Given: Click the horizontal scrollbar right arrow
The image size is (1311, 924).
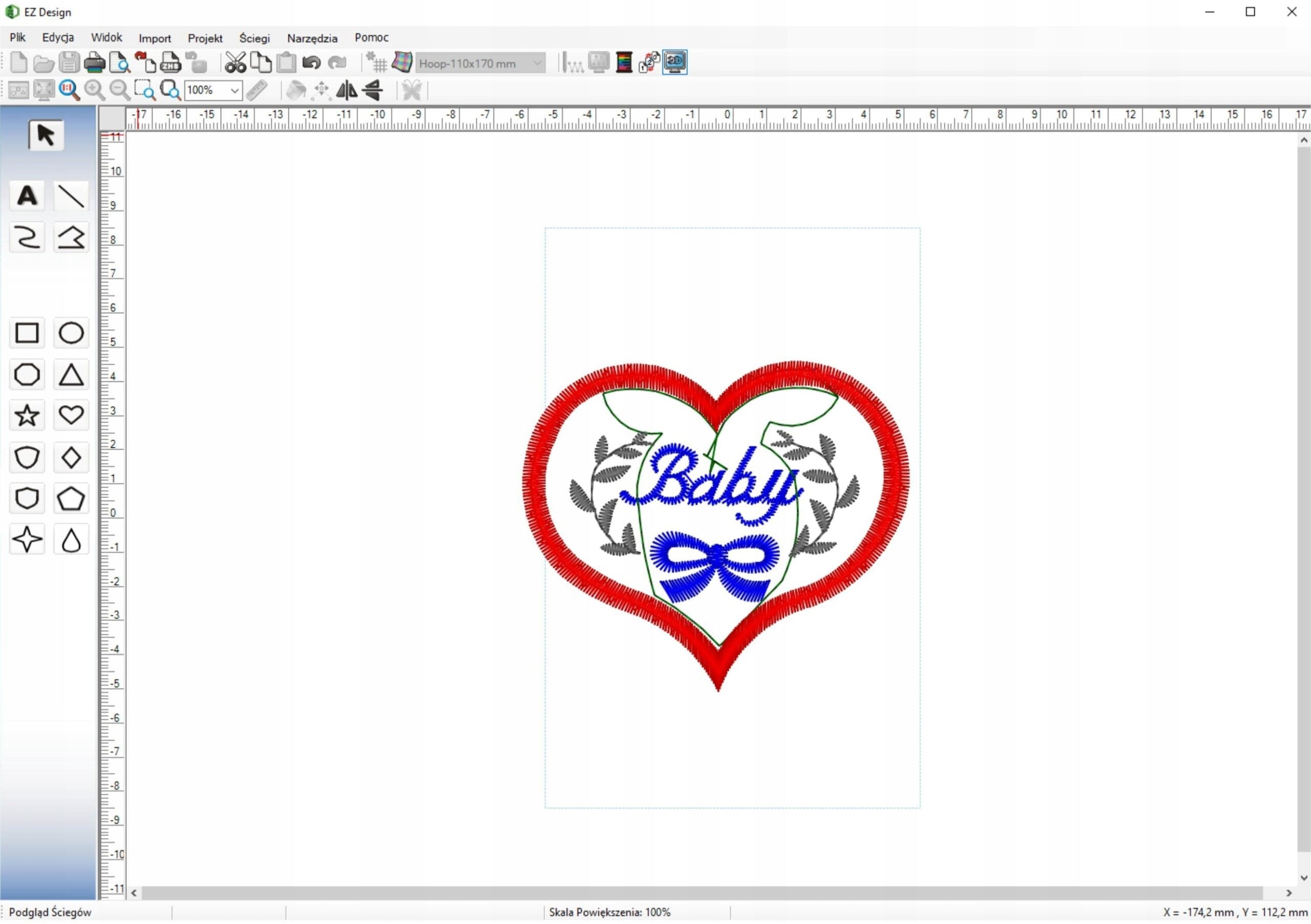Looking at the screenshot, I should coord(1288,893).
